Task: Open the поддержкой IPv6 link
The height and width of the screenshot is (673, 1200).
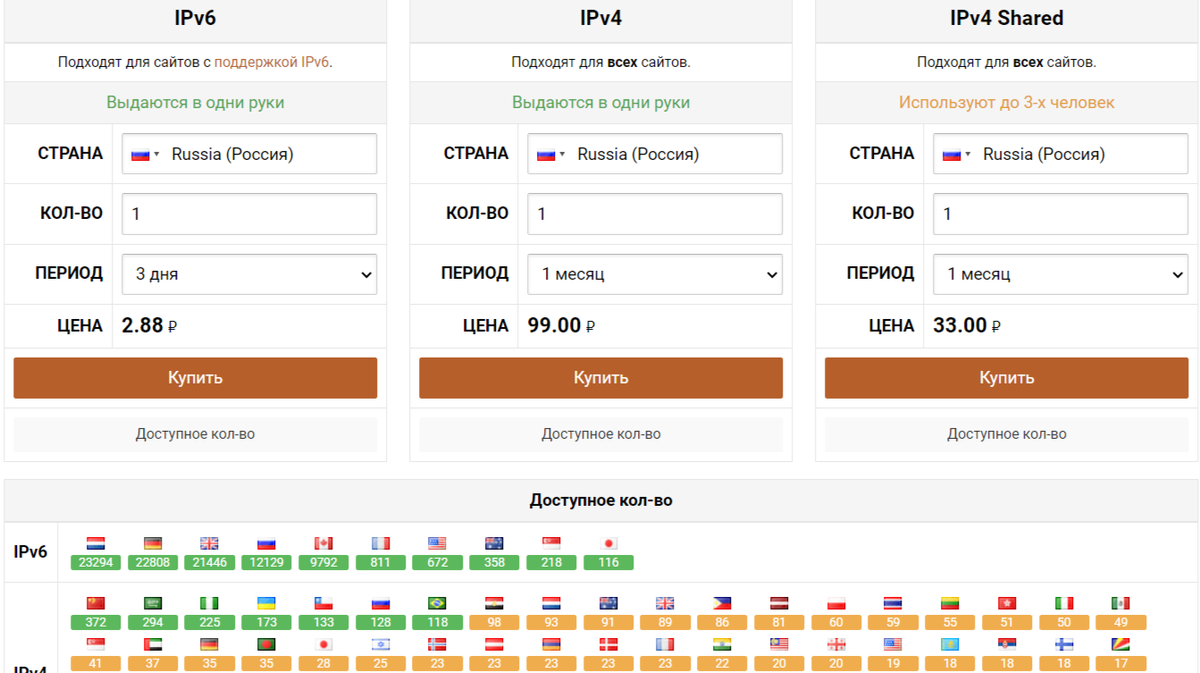Action: [x=271, y=62]
